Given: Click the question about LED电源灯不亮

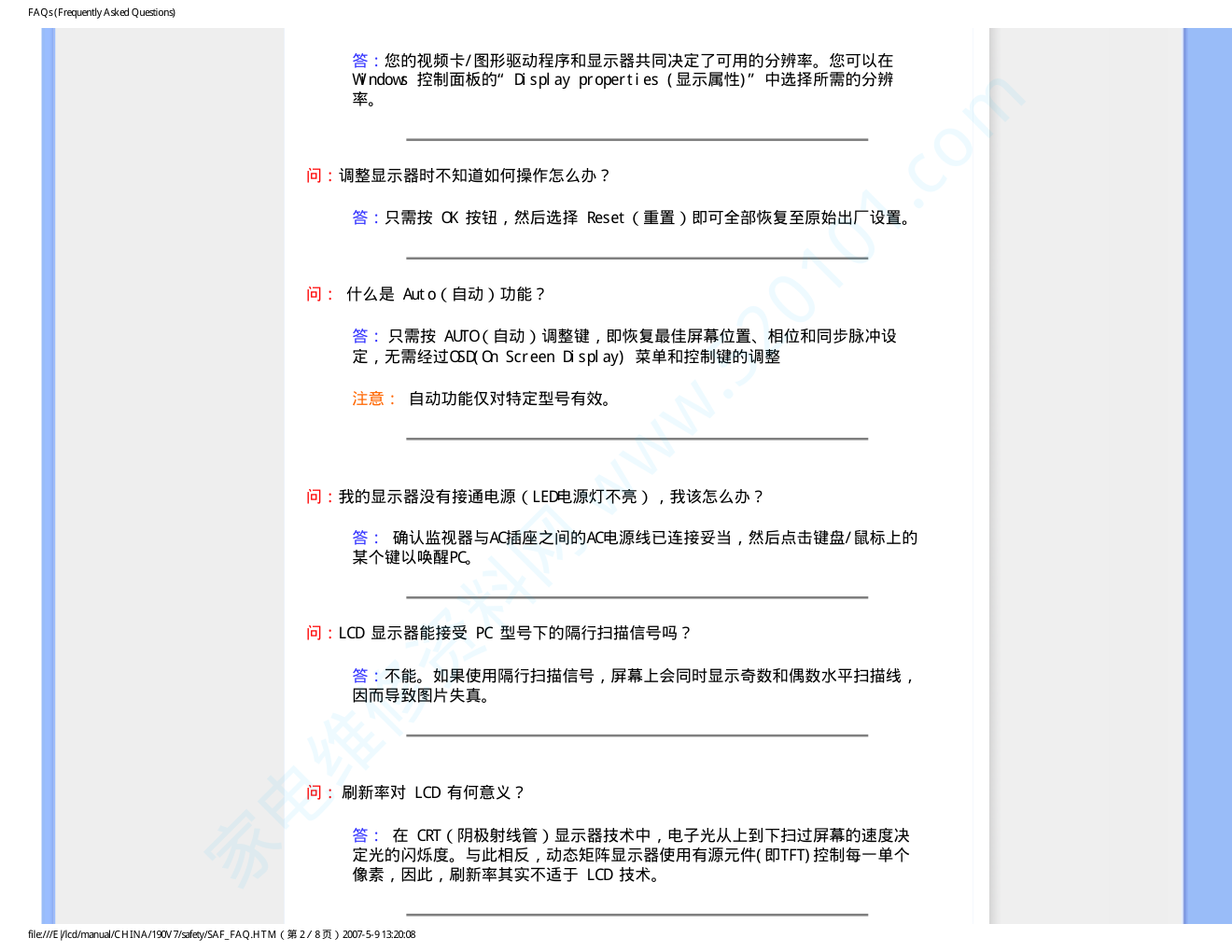Looking at the screenshot, I should coord(535,497).
